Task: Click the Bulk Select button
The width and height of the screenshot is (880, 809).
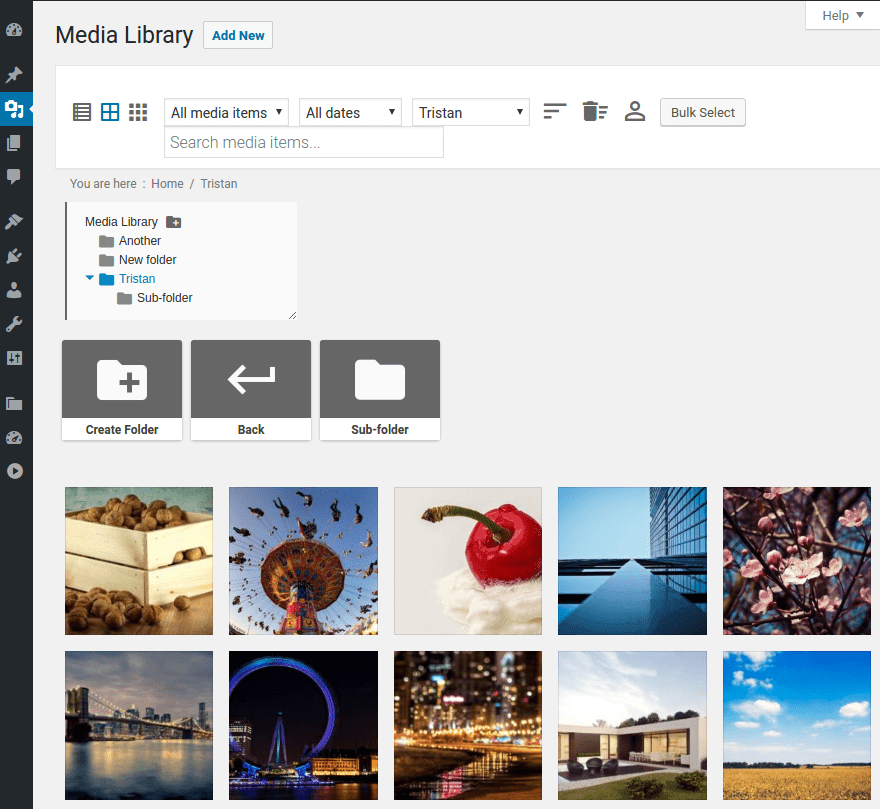Action: click(702, 112)
